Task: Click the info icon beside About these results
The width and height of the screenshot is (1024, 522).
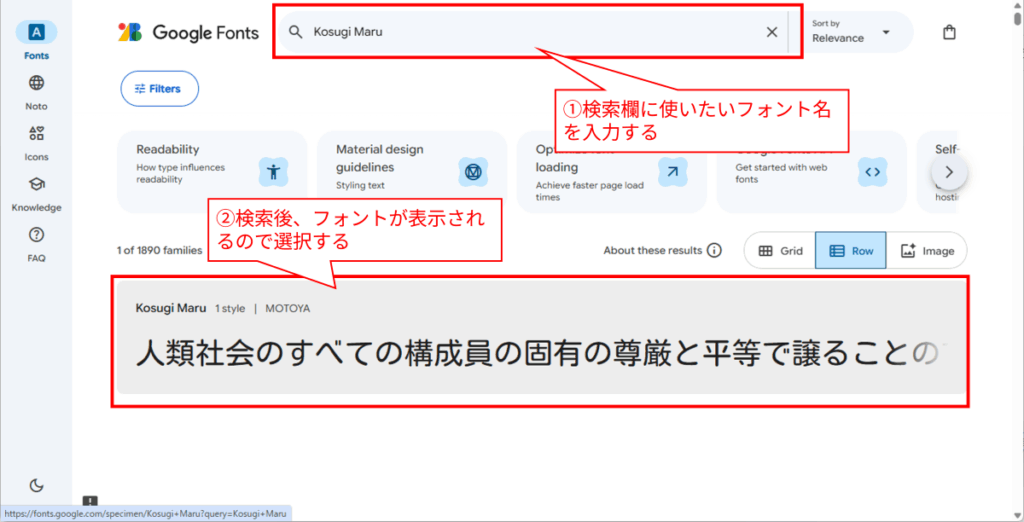Action: pyautogui.click(x=714, y=251)
